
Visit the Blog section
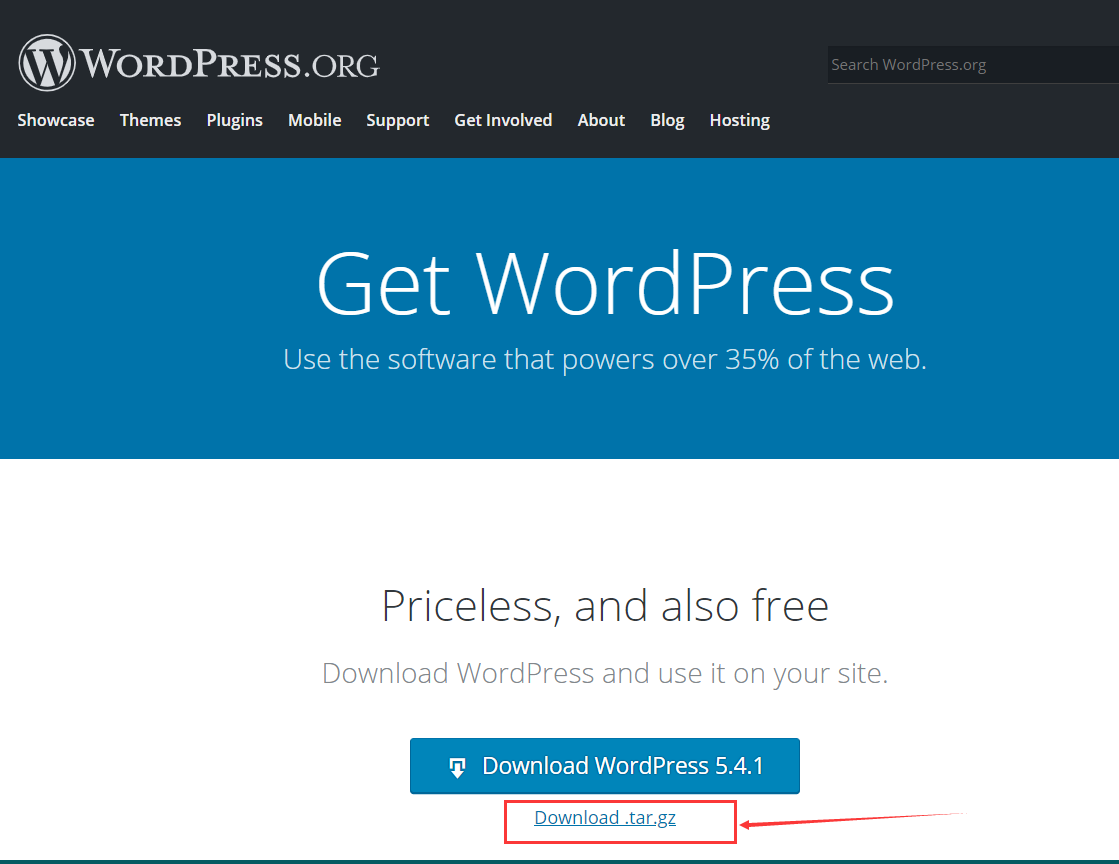click(x=667, y=121)
